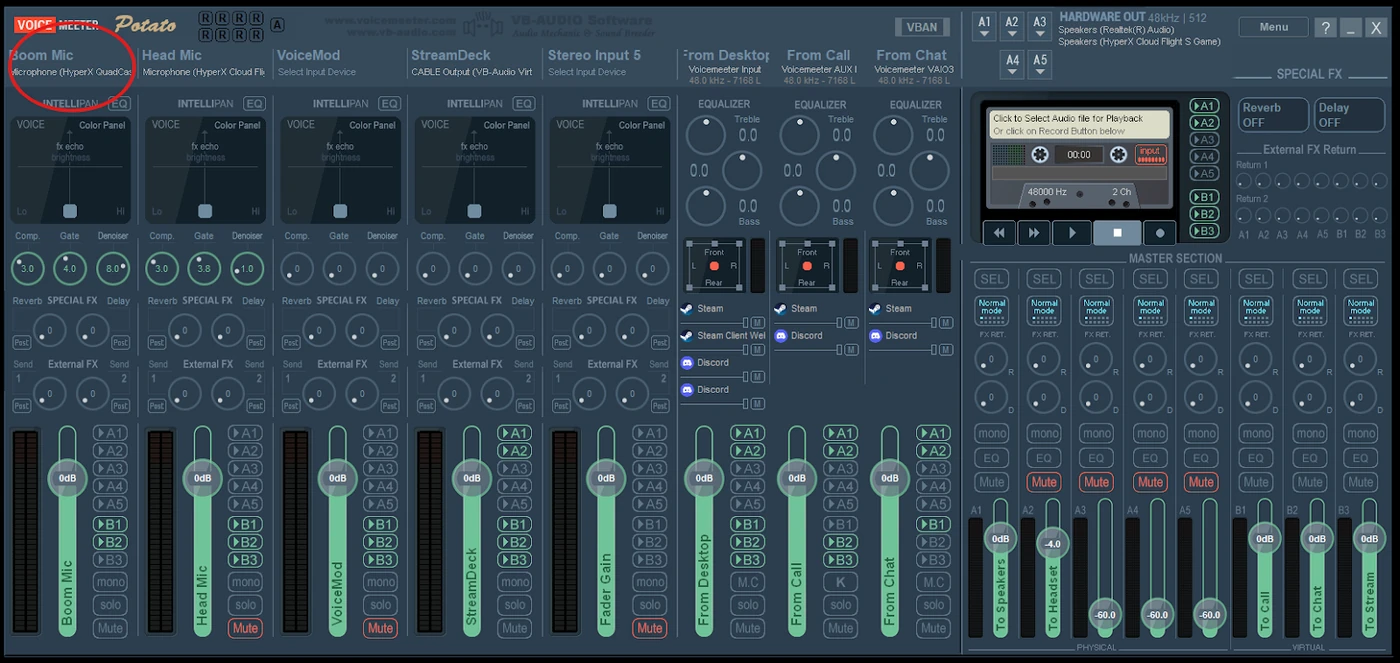Unmute the VoiceMod strip
Screen dimensions: 1400x663
[380, 628]
